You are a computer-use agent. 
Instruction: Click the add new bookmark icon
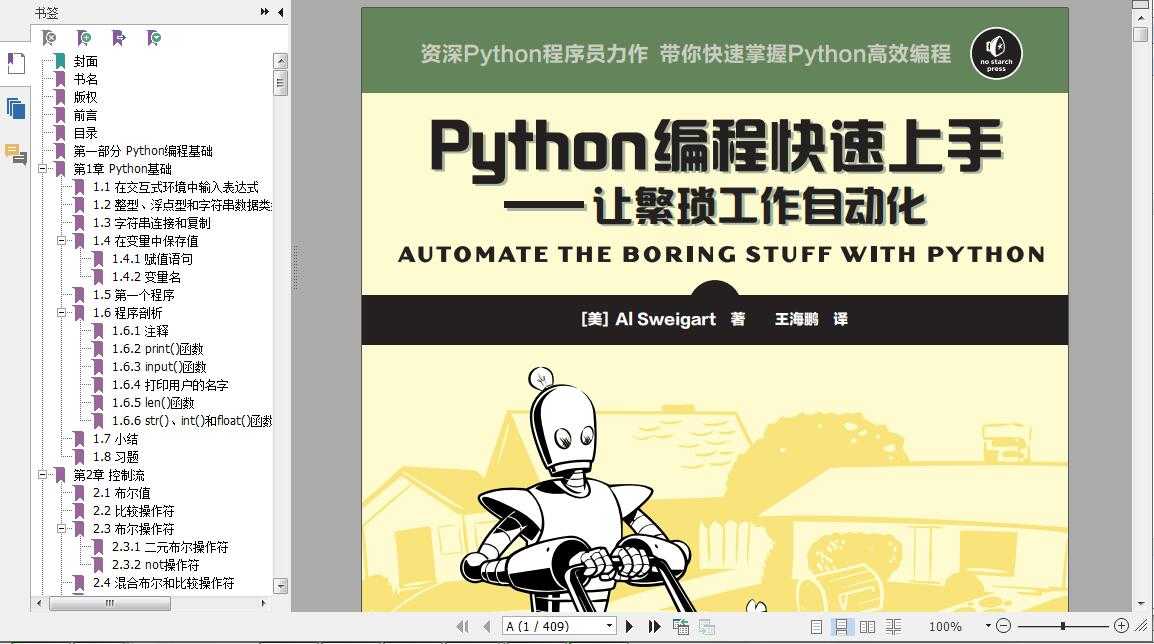pyautogui.click(x=84, y=38)
